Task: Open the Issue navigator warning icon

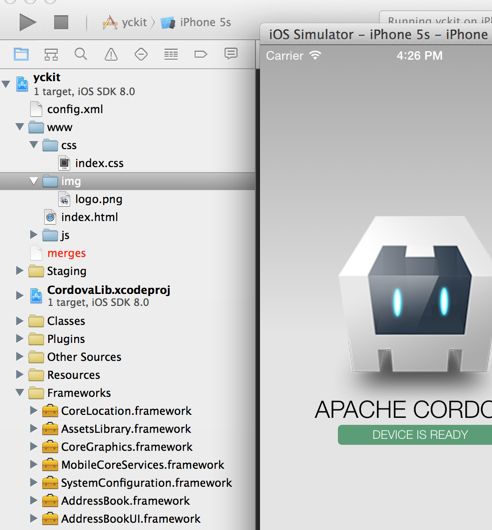Action: click(111, 54)
